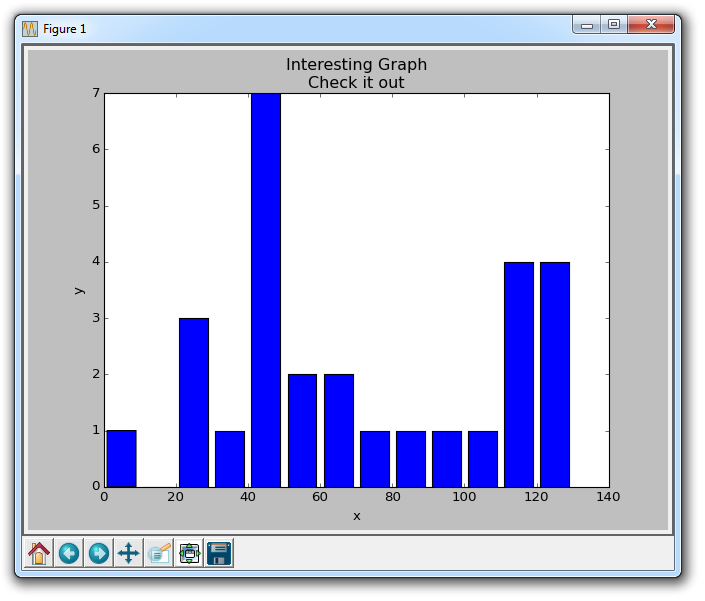Activate the Zoom to rectangle tool
The height and width of the screenshot is (601, 705).
pyautogui.click(x=159, y=553)
